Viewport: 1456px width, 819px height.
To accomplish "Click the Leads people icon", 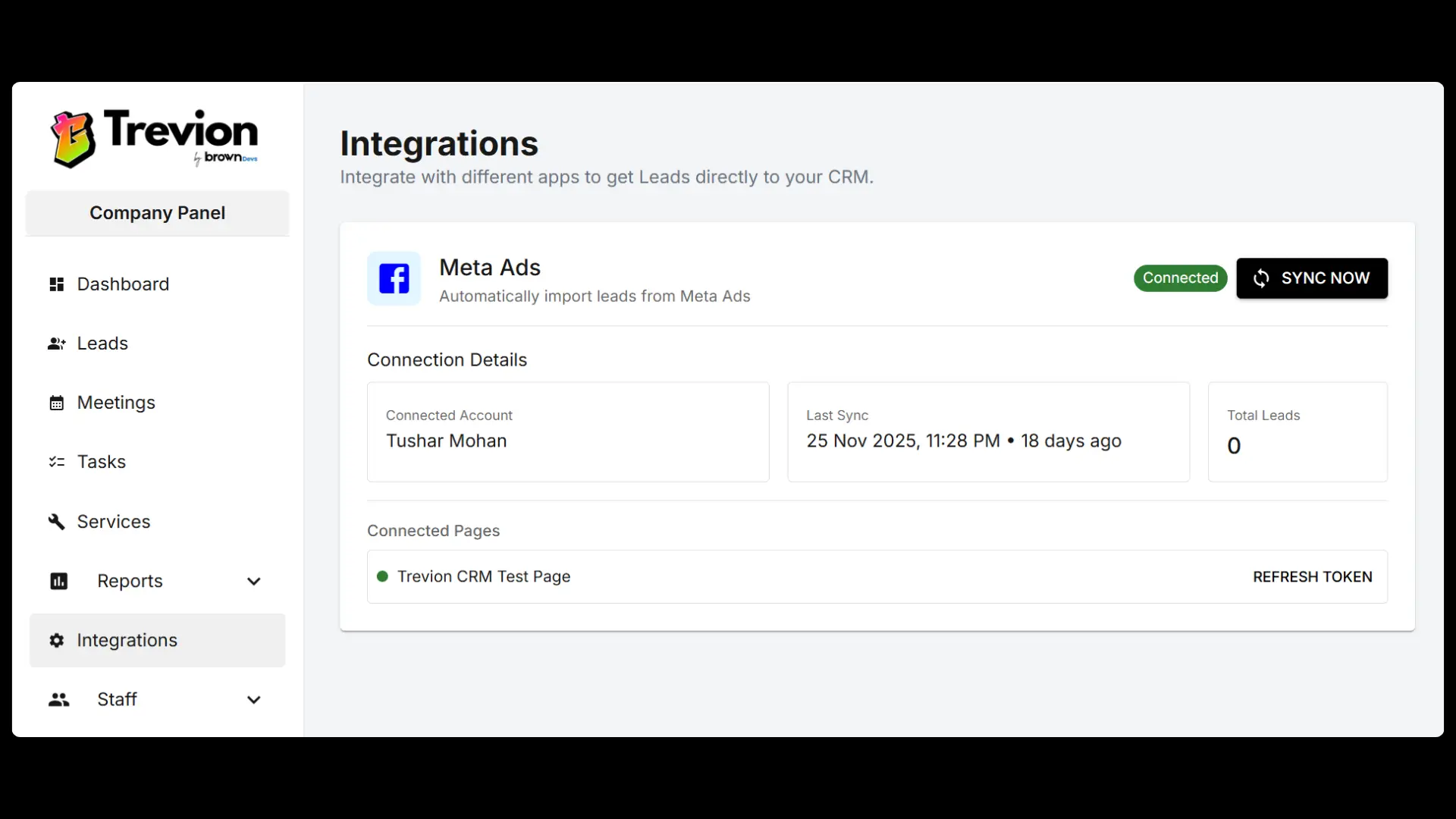I will (57, 344).
